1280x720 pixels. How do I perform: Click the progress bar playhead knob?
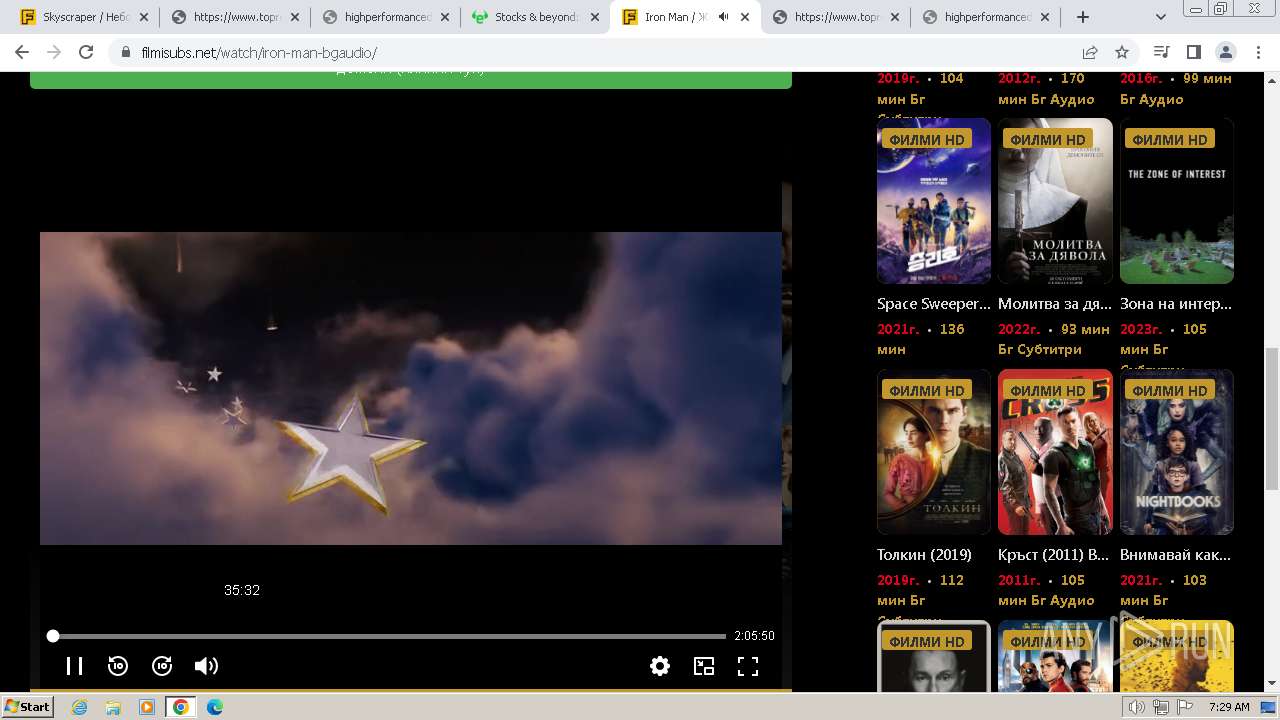(x=53, y=636)
